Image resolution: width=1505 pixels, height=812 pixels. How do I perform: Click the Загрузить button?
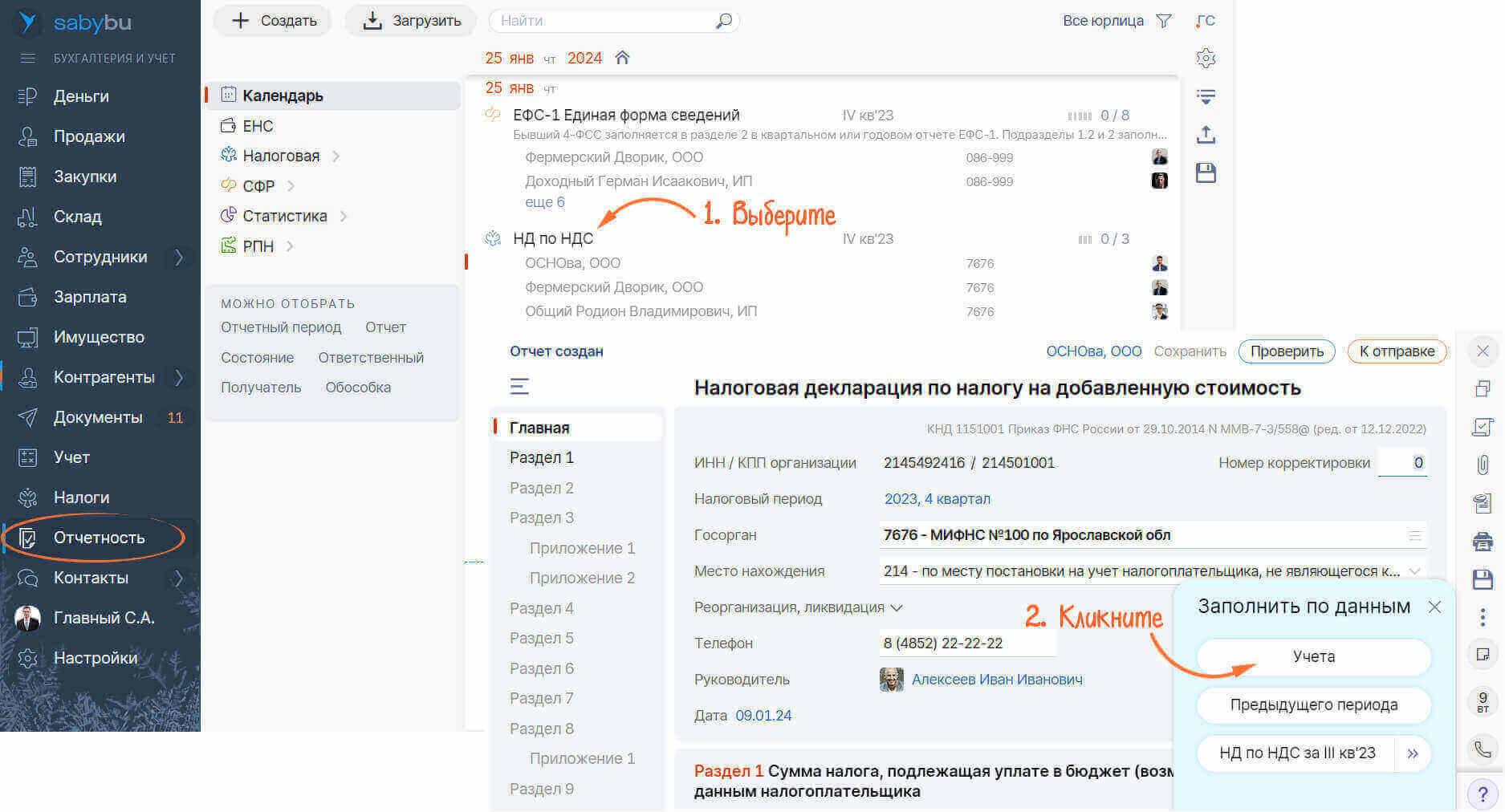click(411, 21)
